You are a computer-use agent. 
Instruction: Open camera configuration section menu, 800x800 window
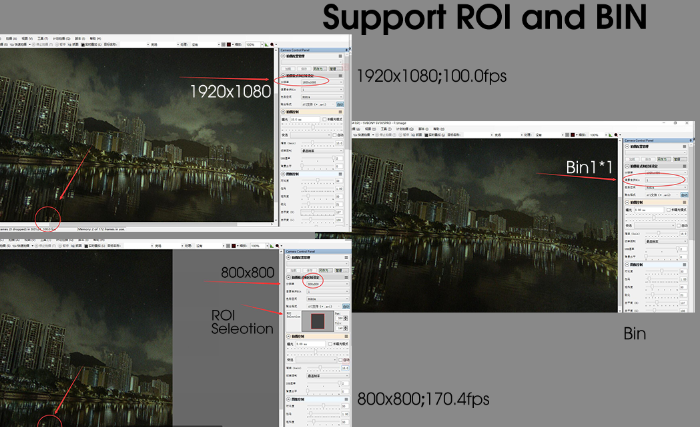click(x=346, y=257)
